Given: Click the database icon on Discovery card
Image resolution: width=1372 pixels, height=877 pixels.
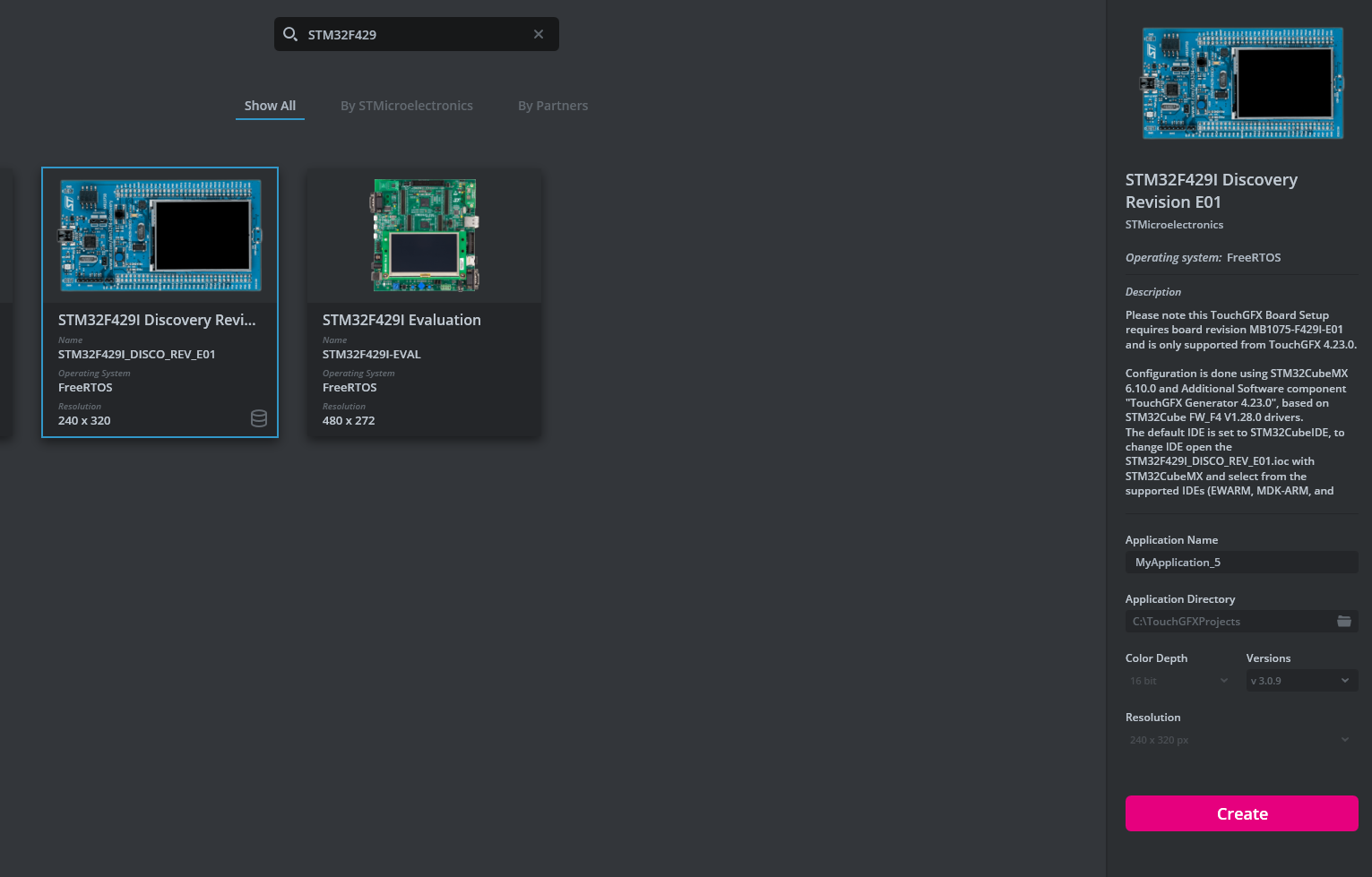Looking at the screenshot, I should click(x=259, y=418).
